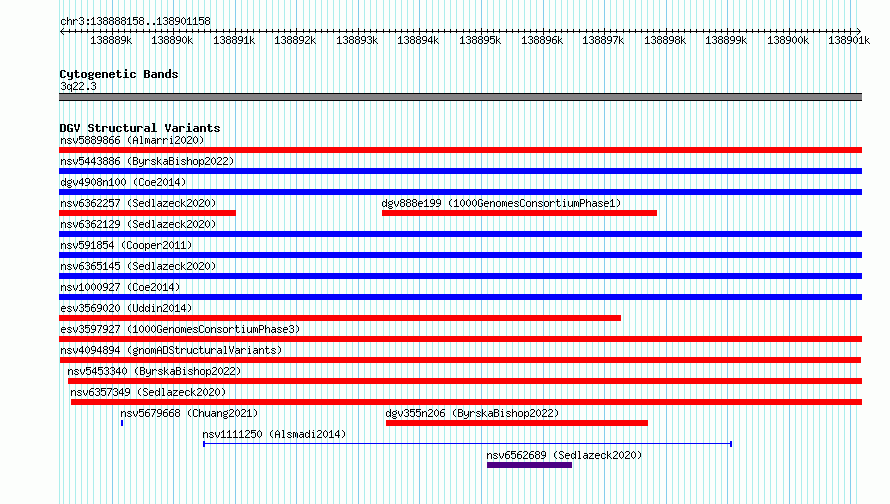Image resolution: width=890 pixels, height=504 pixels.
Task: Click esv3597927 (1000GenomesConsortiumPhase3) label
Action: click(180, 329)
